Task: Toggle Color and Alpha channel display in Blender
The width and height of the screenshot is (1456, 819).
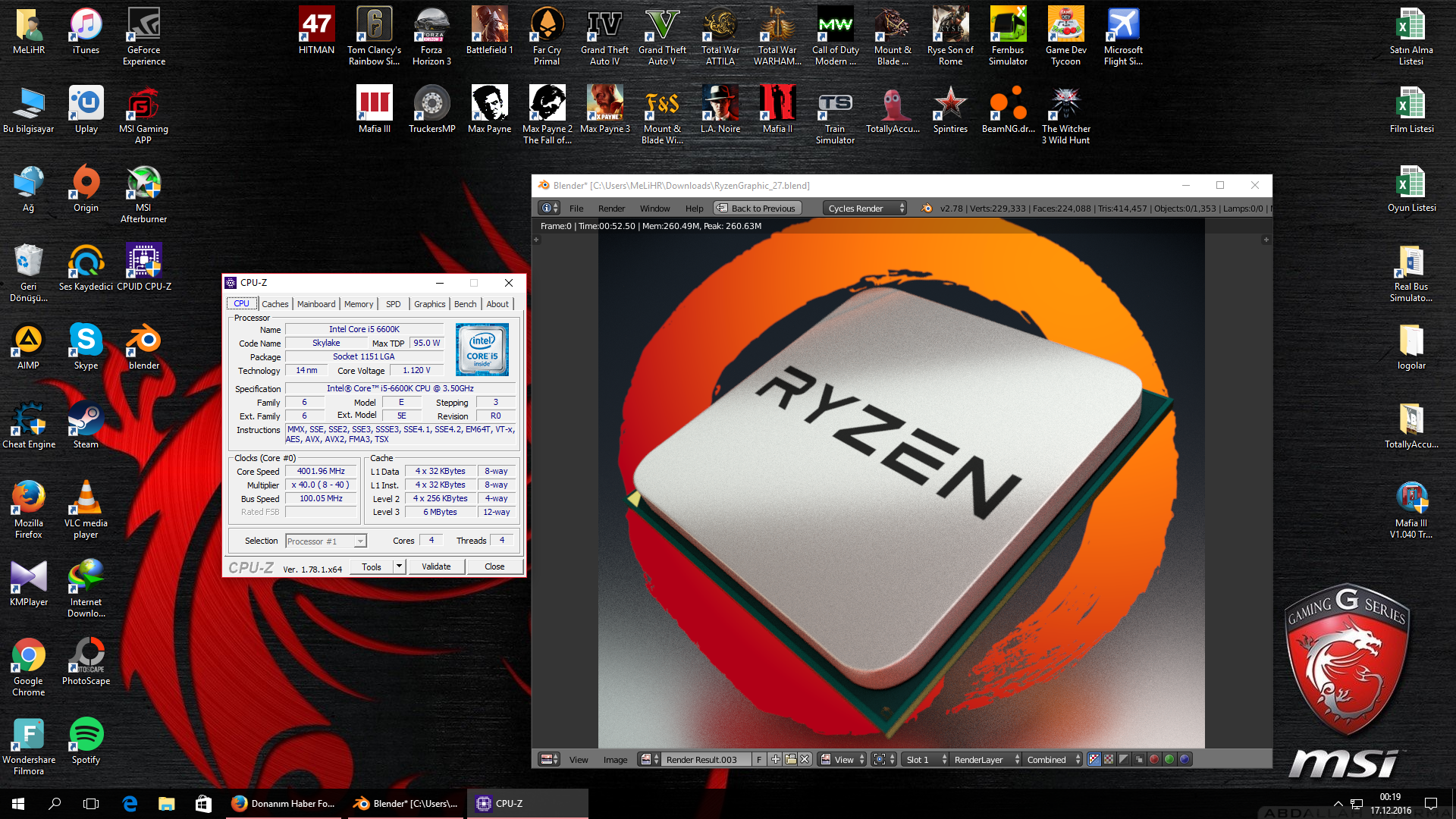Action: pyautogui.click(x=1094, y=759)
